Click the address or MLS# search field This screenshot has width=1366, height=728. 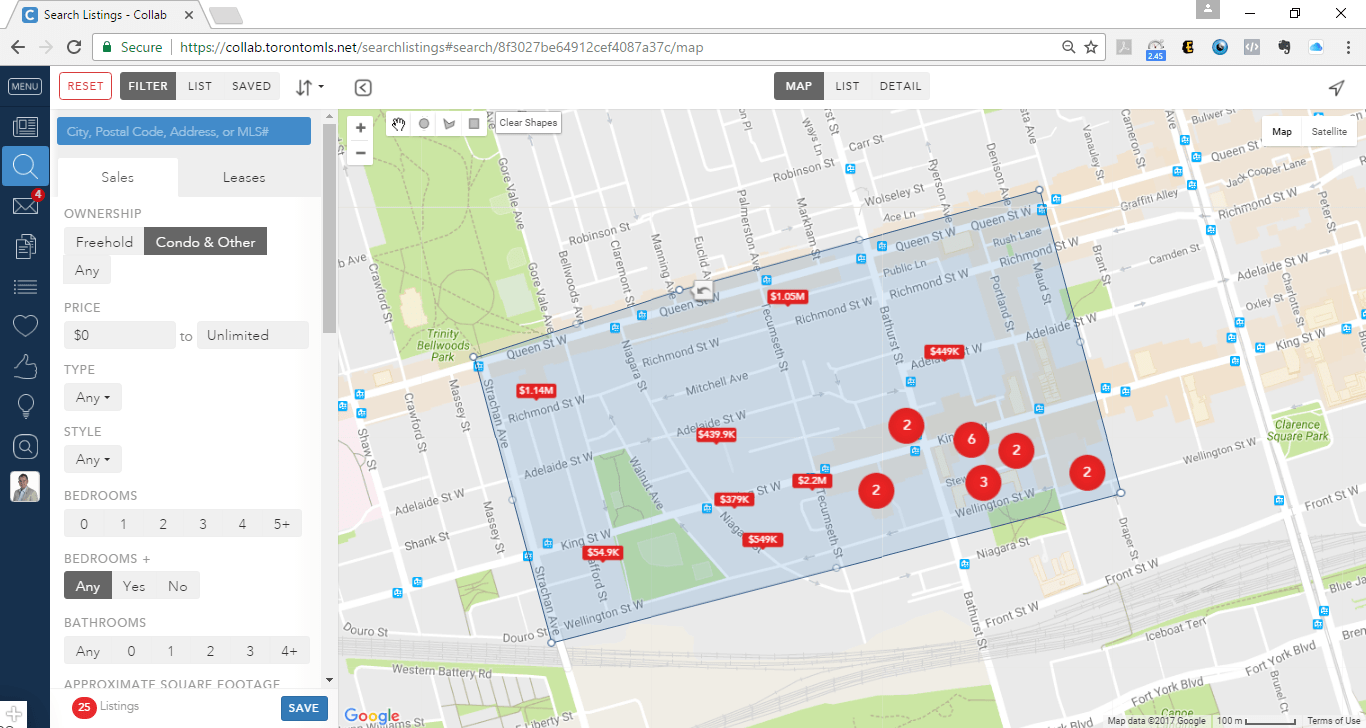pyautogui.click(x=184, y=132)
